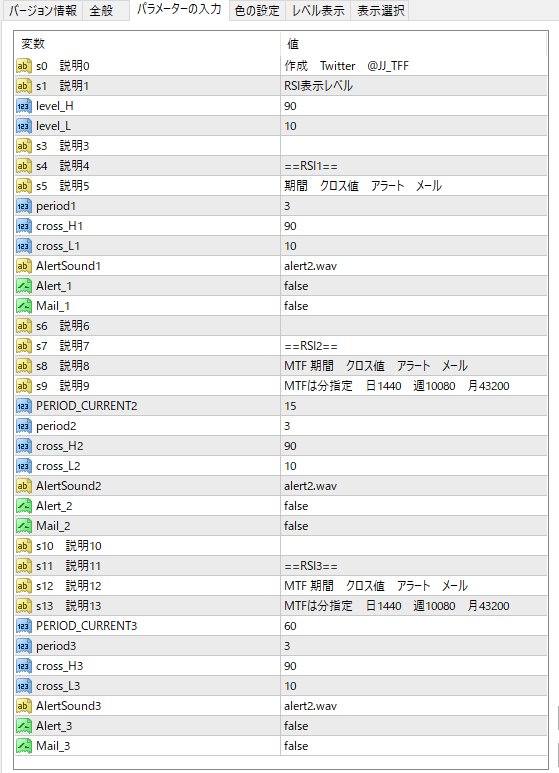Click the integer icon beside cross_L1
559x773 pixels.
click(24, 246)
